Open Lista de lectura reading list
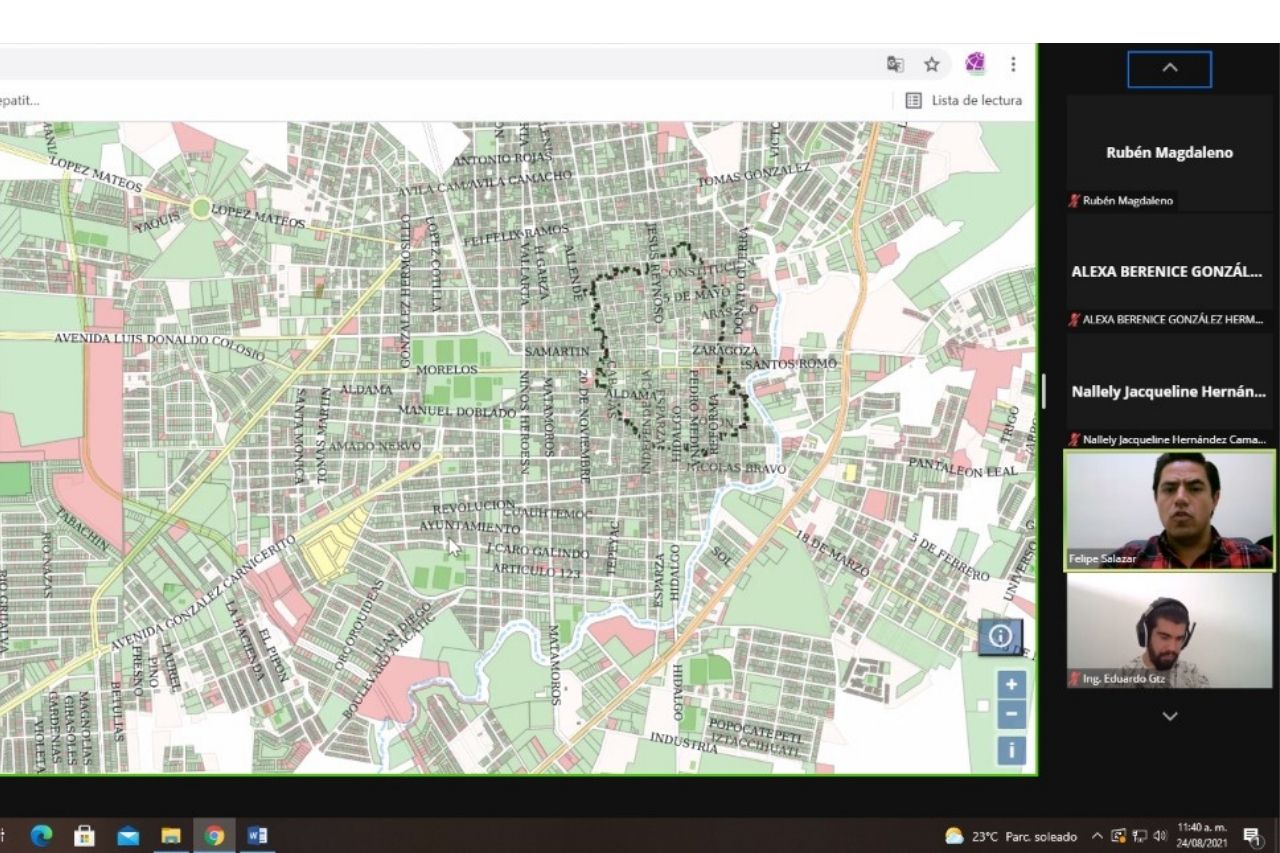Image resolution: width=1280 pixels, height=853 pixels. click(964, 100)
